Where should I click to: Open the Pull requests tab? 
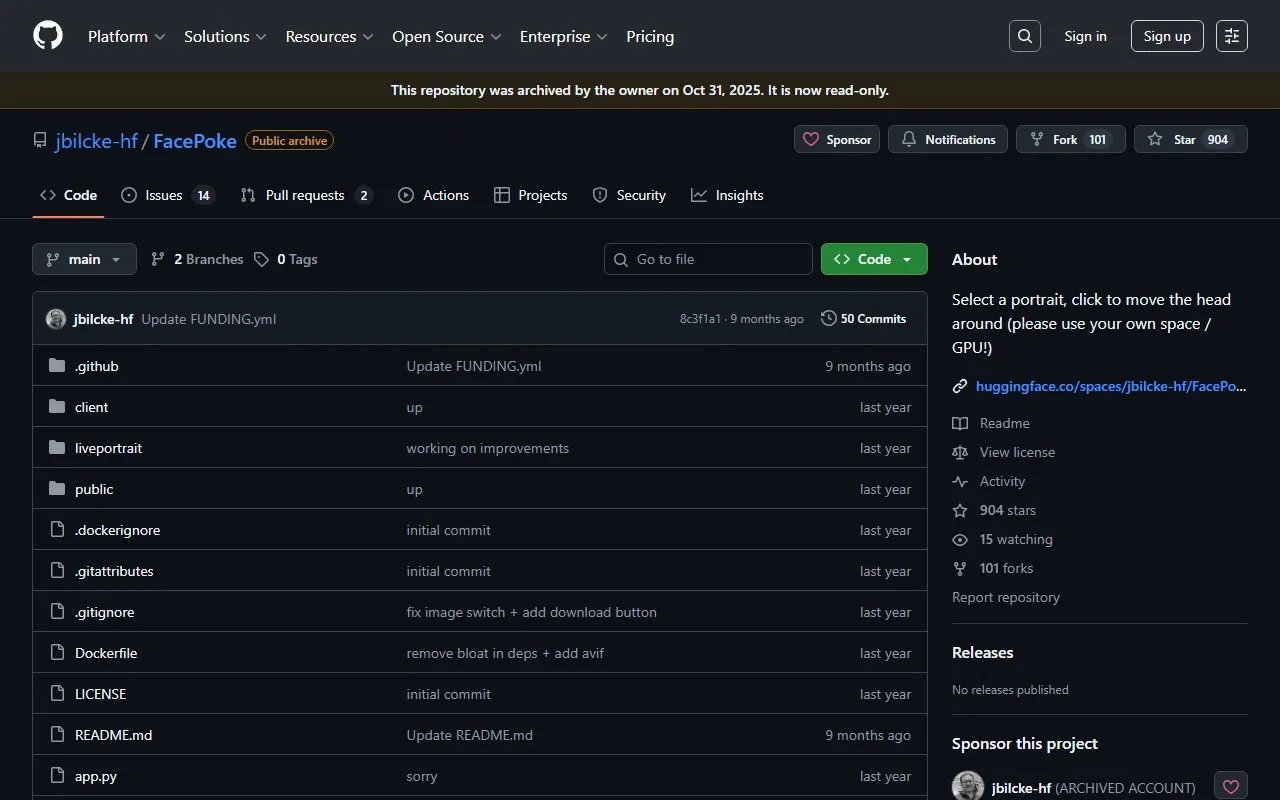click(x=306, y=195)
